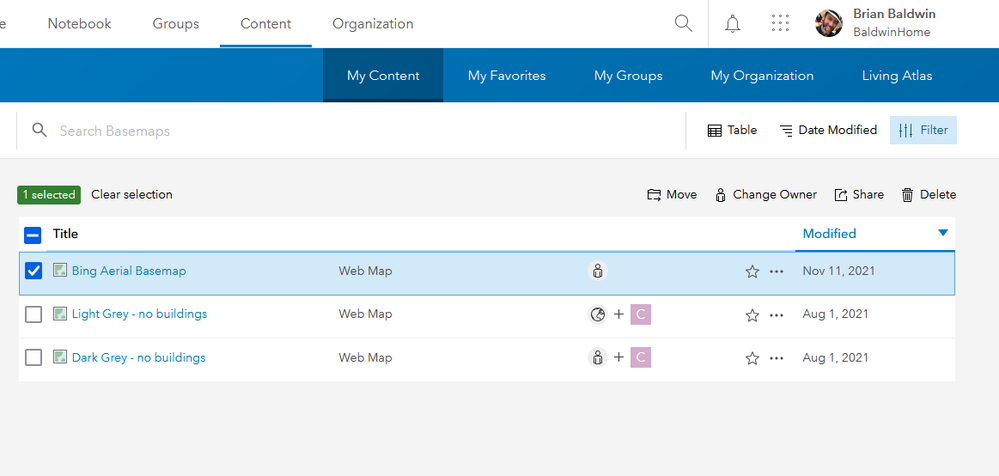Viewport: 999px width, 476px height.
Task: Click the Delete trash icon
Action: (x=907, y=195)
